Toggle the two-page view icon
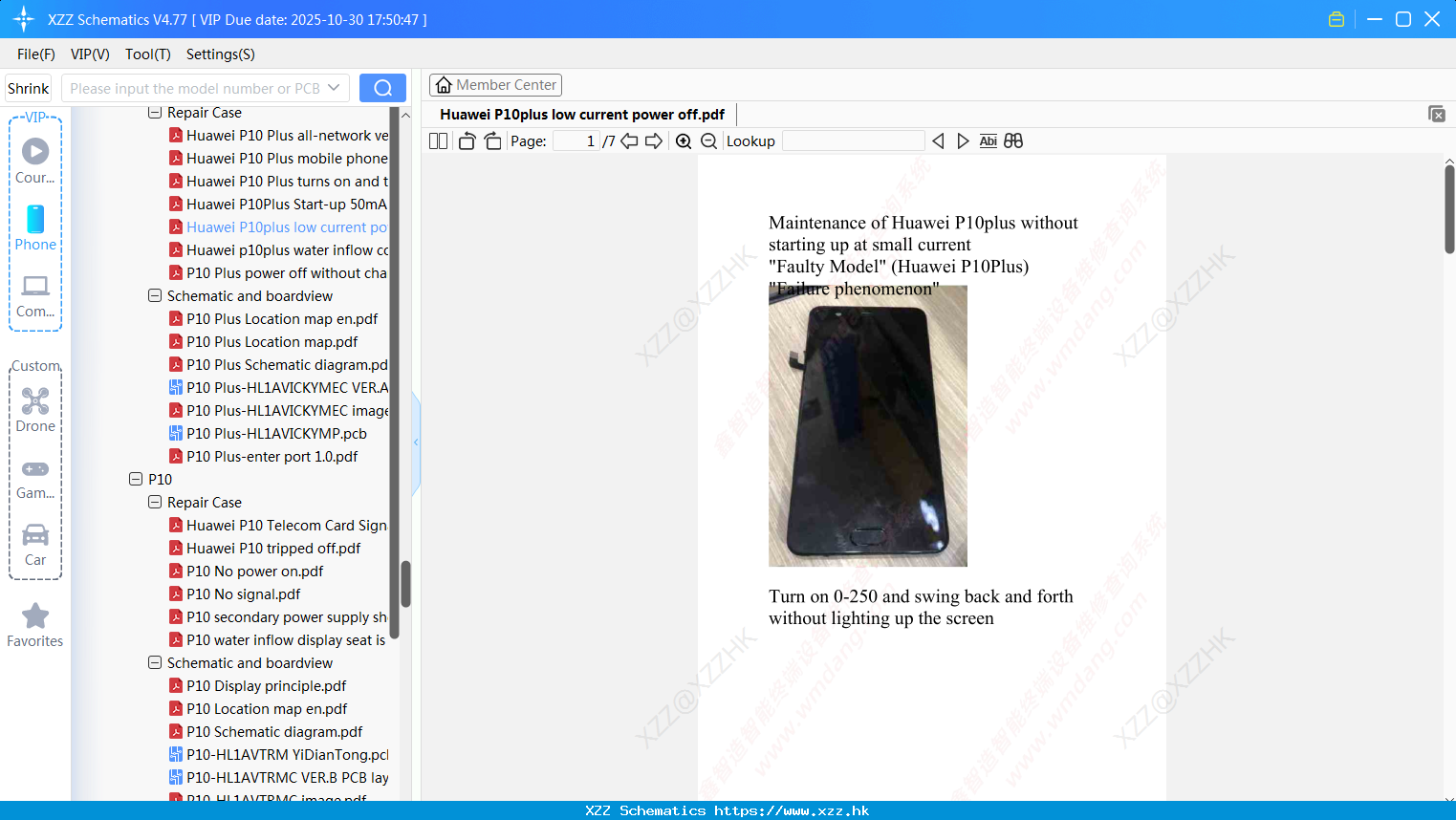Viewport: 1456px width, 820px height. coord(438,141)
